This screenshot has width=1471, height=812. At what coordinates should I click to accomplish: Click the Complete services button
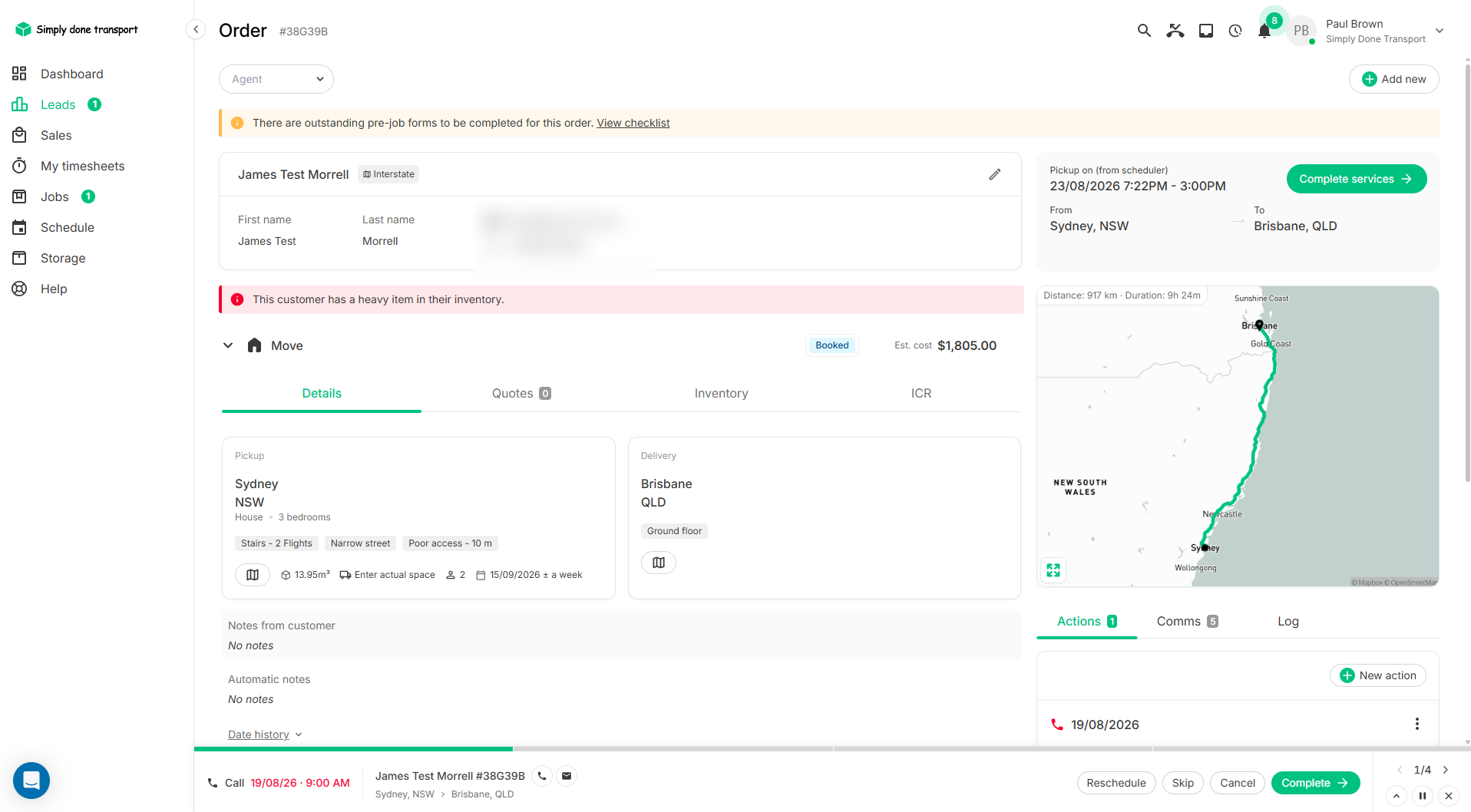1356,179
